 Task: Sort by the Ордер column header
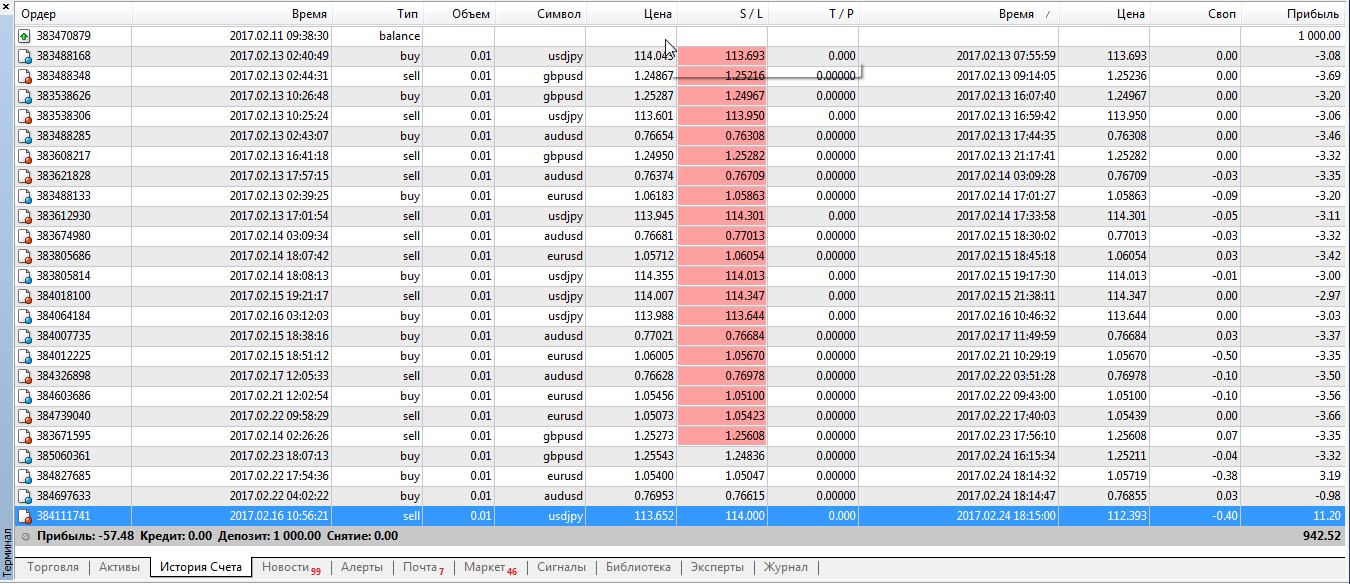[x=73, y=14]
